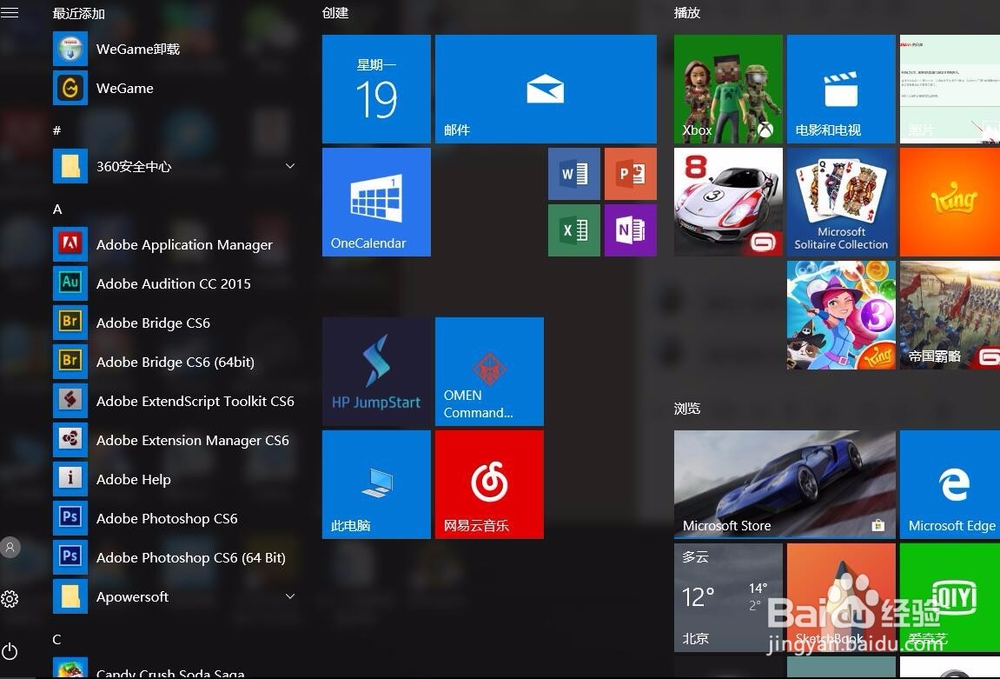Launch WeGame卸载 uninstaller
Screen dimensions: 1000x679
click(x=175, y=49)
